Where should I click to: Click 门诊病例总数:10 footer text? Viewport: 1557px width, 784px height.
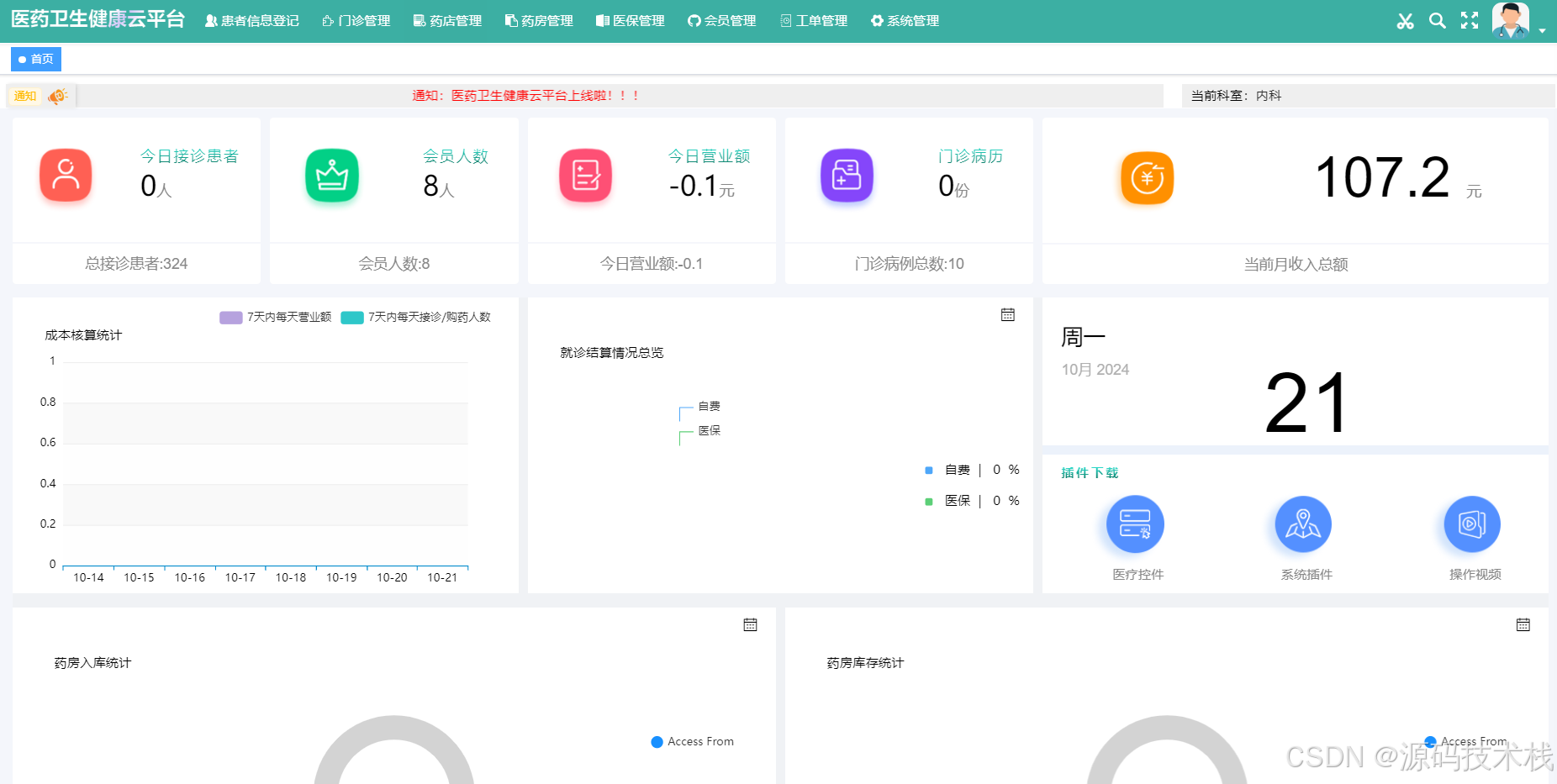pos(909,264)
